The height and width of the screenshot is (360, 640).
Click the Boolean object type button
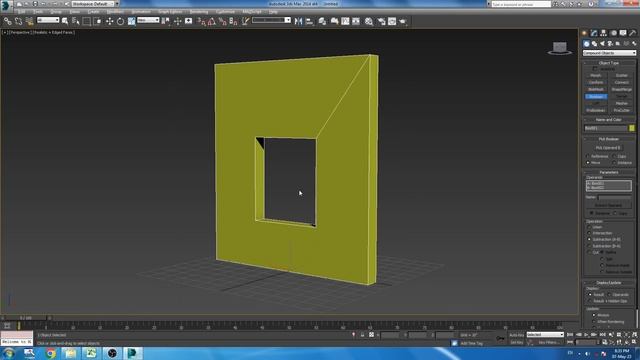pyautogui.click(x=596, y=96)
